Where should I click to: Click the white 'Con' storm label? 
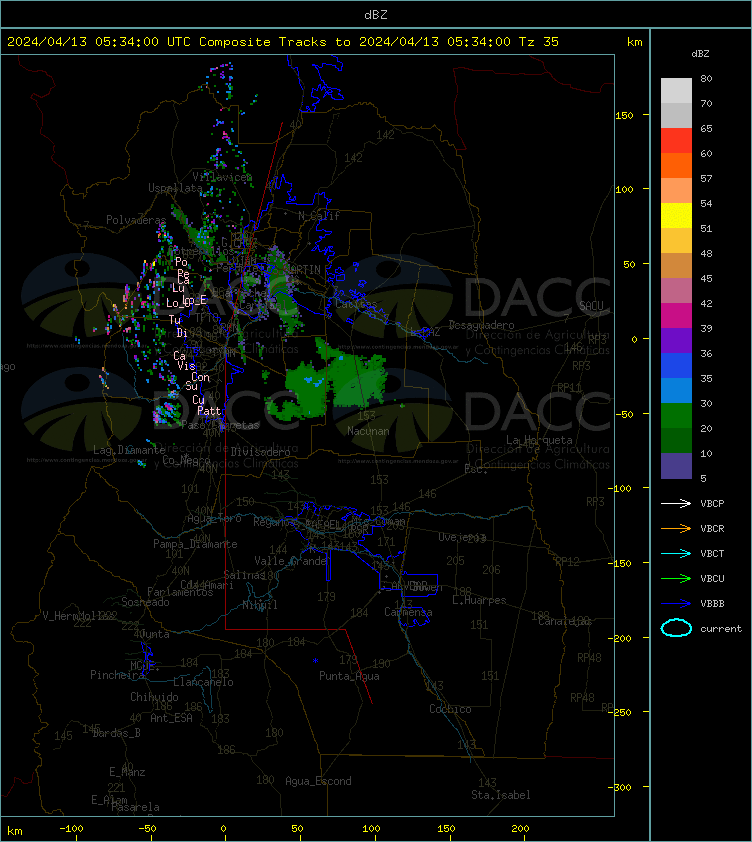click(200, 377)
